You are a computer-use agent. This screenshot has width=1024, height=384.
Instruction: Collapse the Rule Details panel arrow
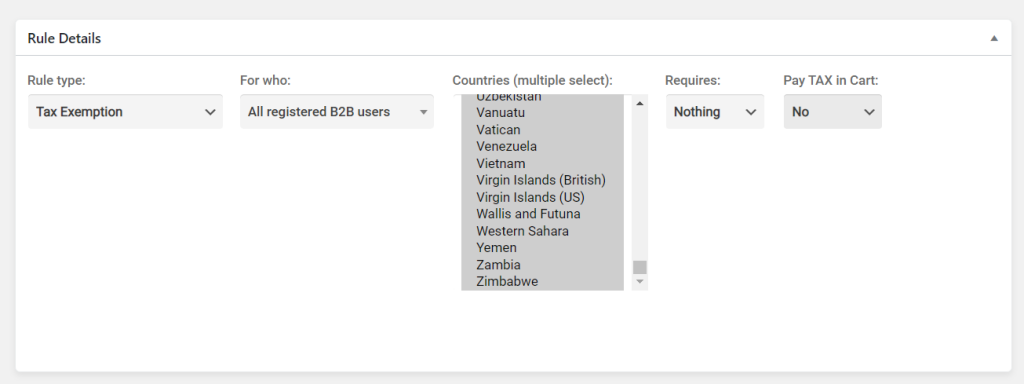(x=994, y=39)
